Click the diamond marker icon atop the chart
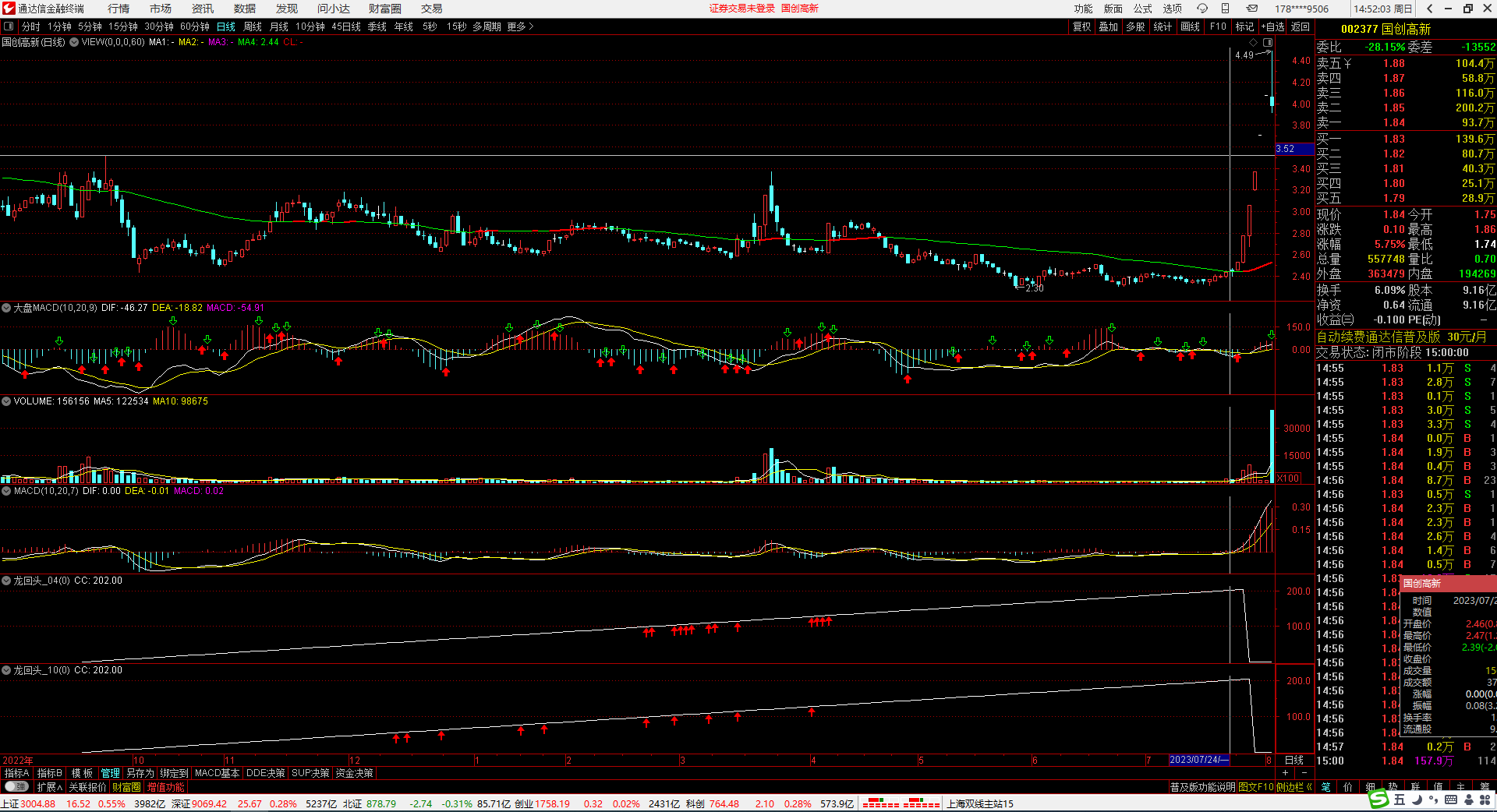The image size is (1497, 812). point(1254,42)
